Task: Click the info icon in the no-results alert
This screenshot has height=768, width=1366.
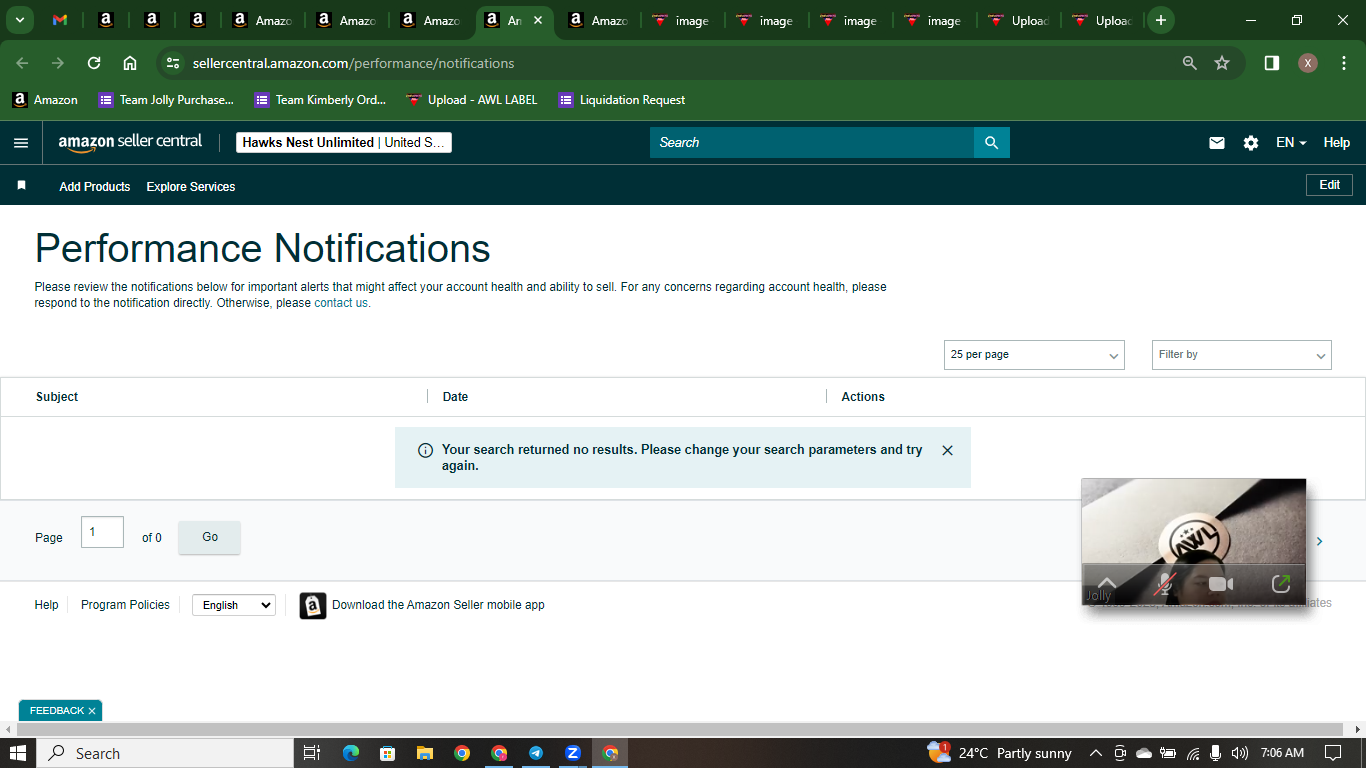Action: [425, 450]
